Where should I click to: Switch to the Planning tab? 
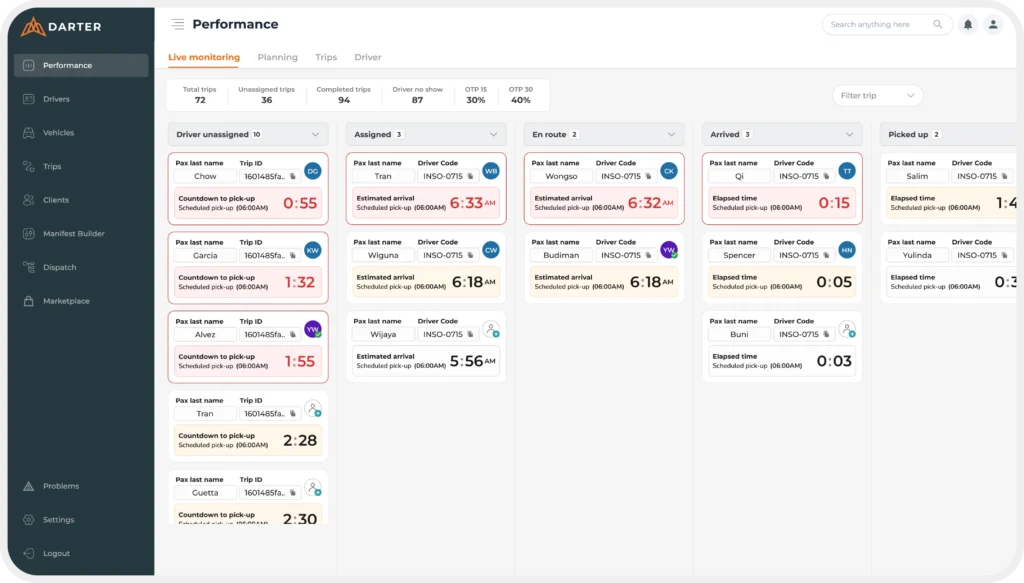pos(278,57)
